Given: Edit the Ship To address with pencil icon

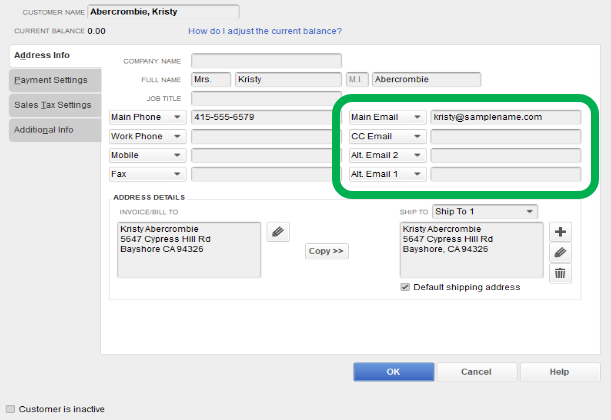Looking at the screenshot, I should pyautogui.click(x=560, y=252).
